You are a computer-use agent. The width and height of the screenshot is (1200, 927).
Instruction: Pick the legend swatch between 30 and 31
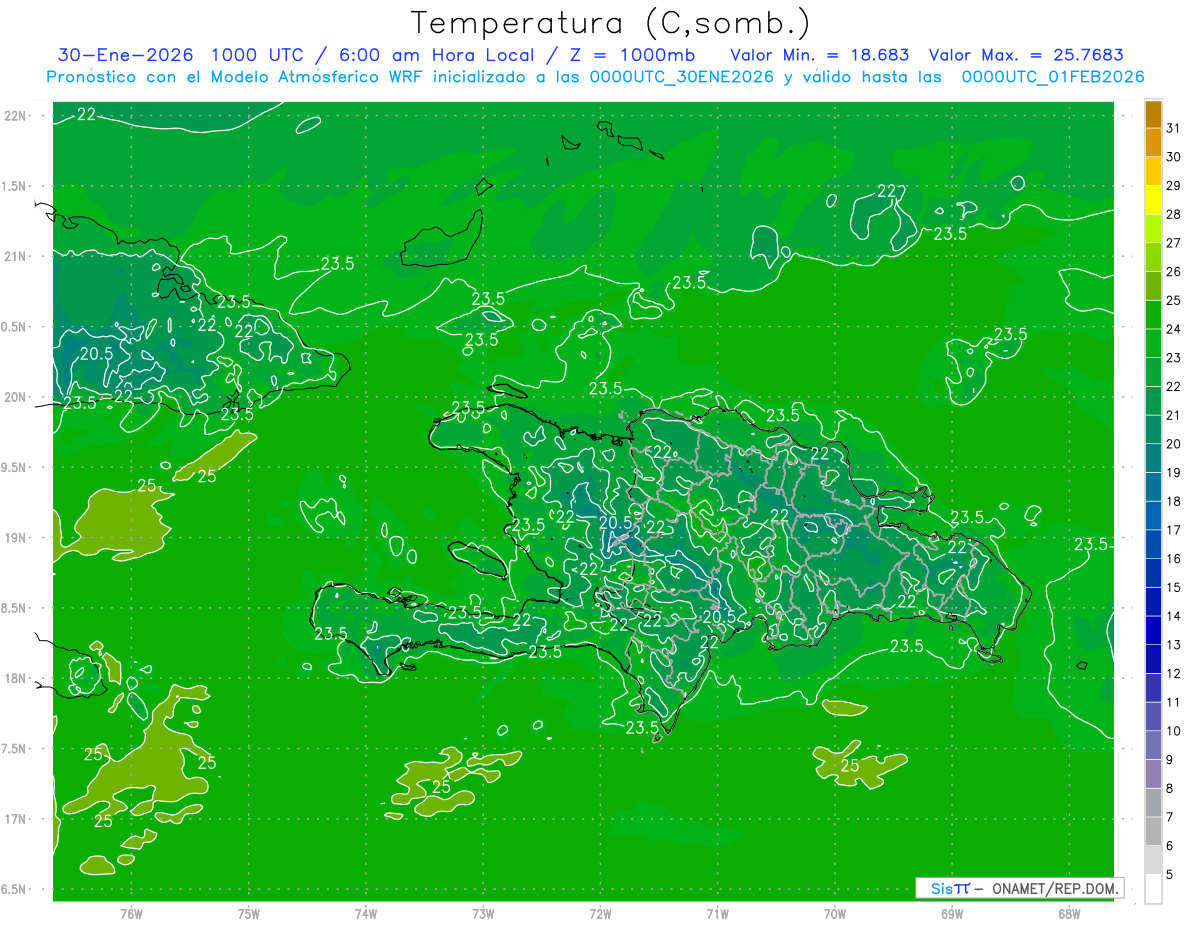tap(1153, 143)
